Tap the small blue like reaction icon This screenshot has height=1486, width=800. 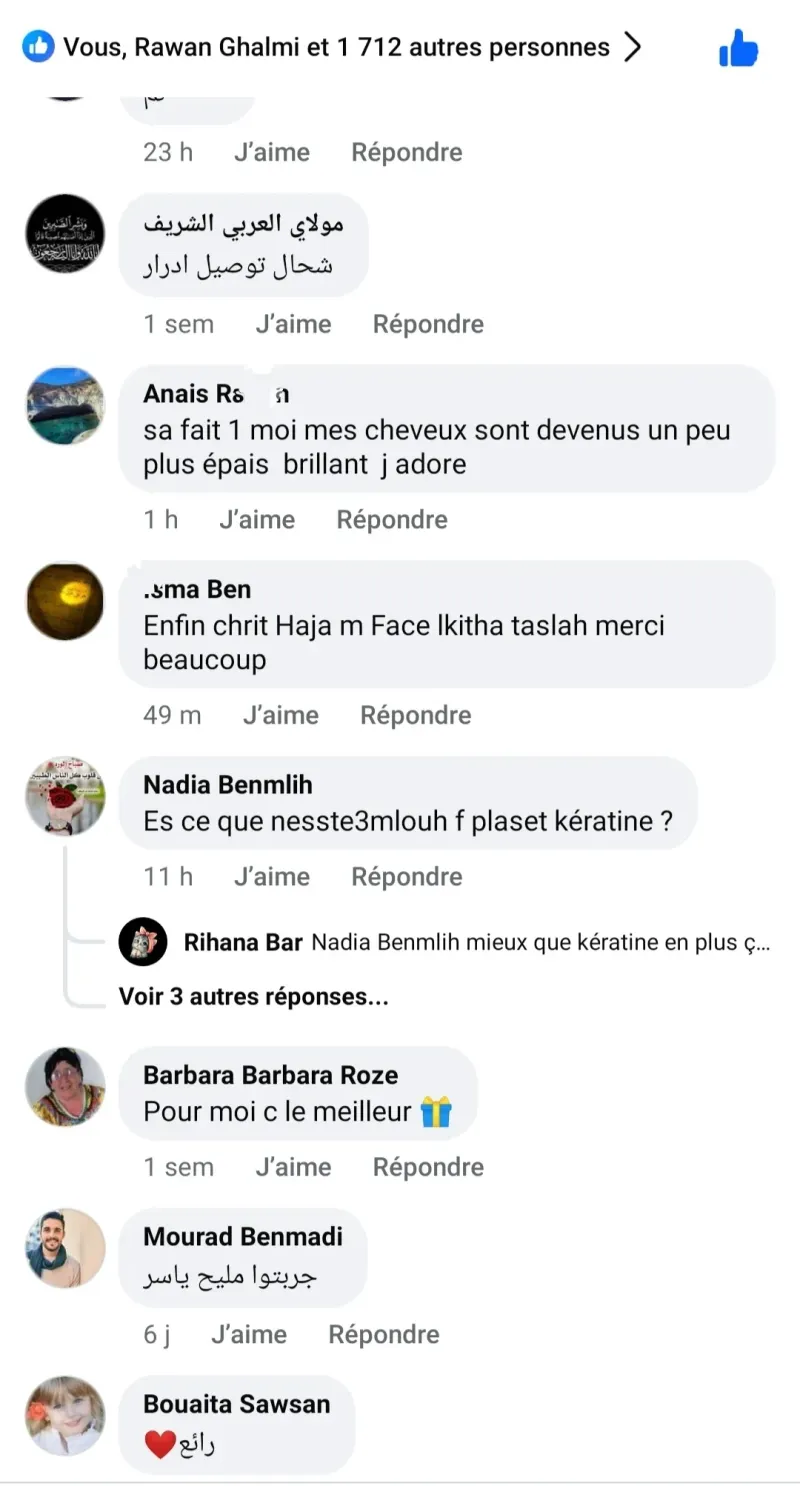pos(38,46)
